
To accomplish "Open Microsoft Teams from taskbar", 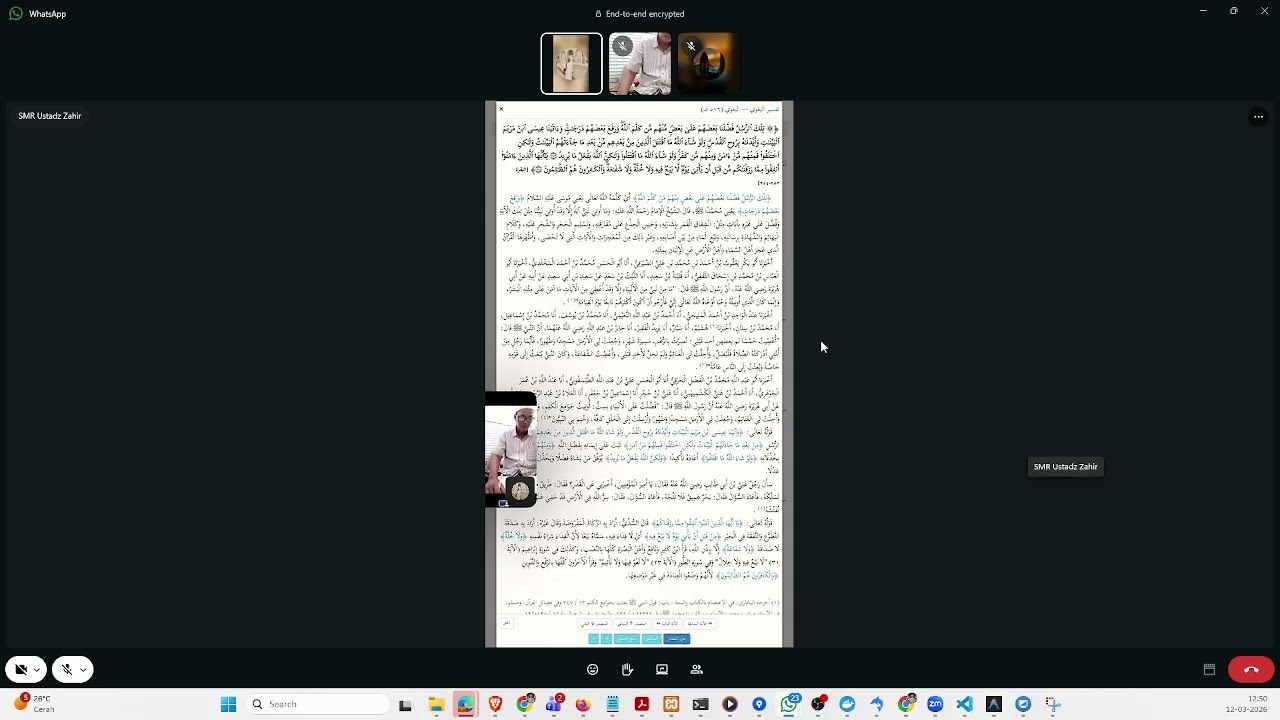I will (554, 704).
